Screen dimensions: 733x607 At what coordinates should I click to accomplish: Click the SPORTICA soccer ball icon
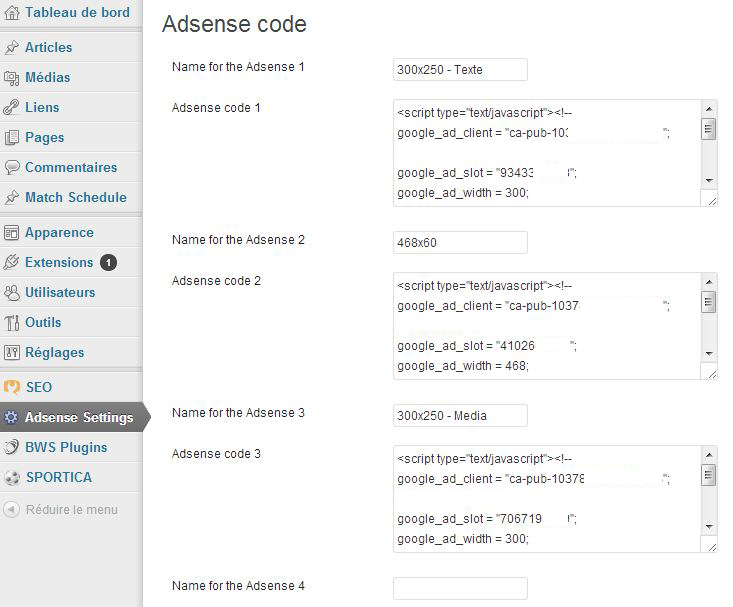[12, 477]
